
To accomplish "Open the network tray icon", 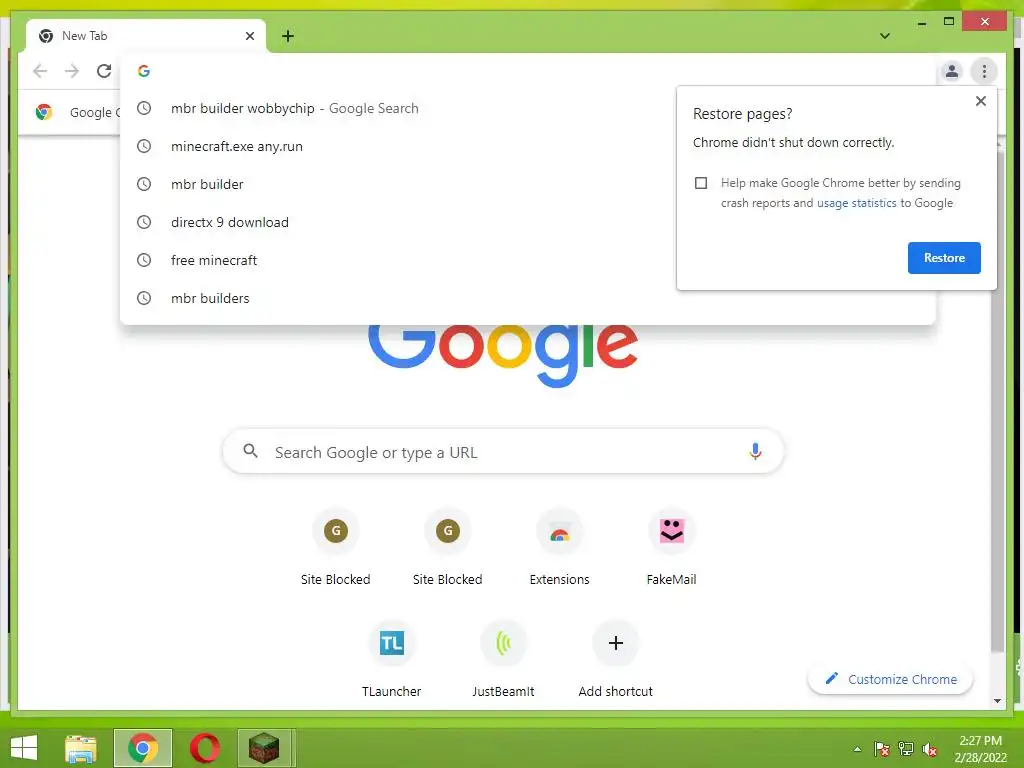I will click(906, 749).
